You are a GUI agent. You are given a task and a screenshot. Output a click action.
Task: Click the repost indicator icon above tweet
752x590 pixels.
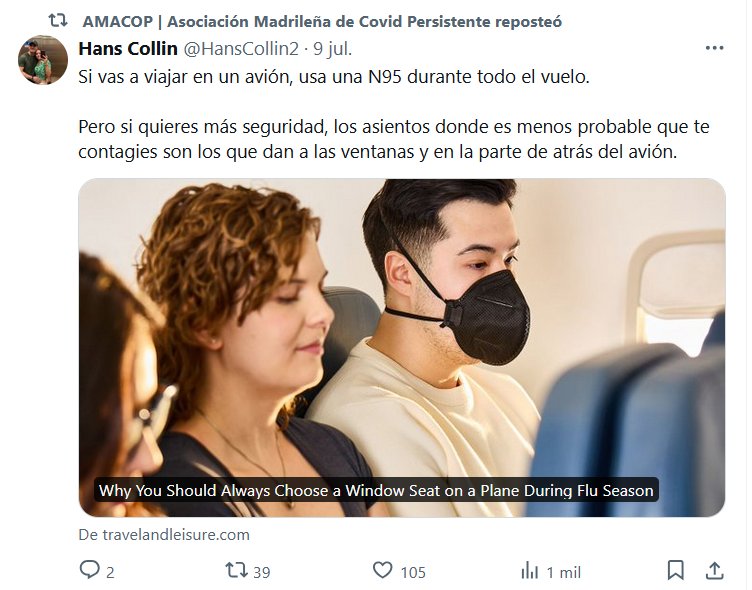(58, 21)
